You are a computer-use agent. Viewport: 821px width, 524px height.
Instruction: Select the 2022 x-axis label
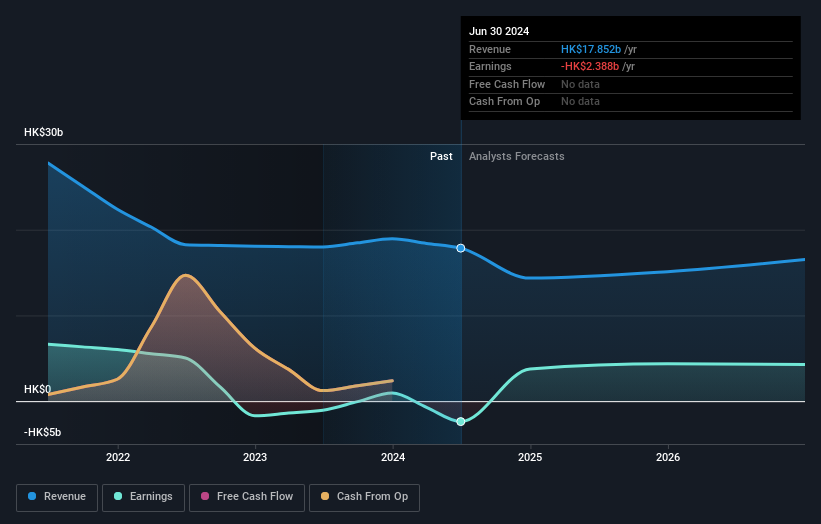pos(118,458)
